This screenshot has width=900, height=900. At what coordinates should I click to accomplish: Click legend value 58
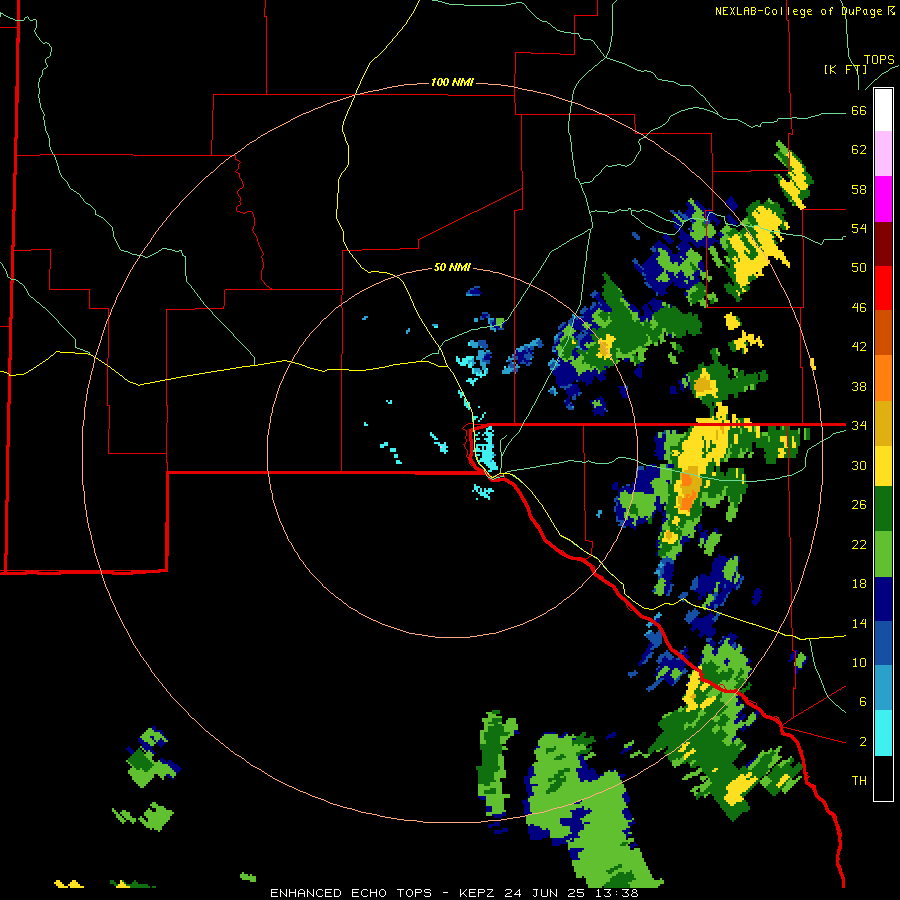859,189
